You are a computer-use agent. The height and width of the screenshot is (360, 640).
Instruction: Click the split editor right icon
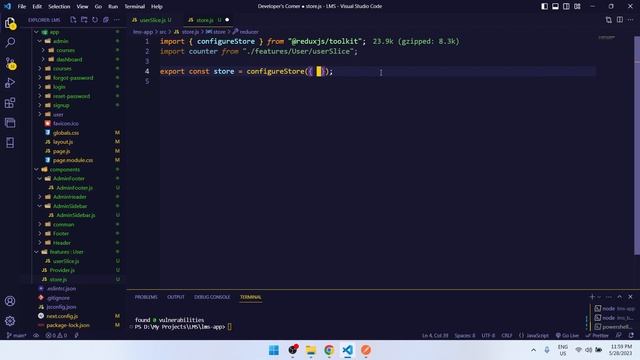620,20
